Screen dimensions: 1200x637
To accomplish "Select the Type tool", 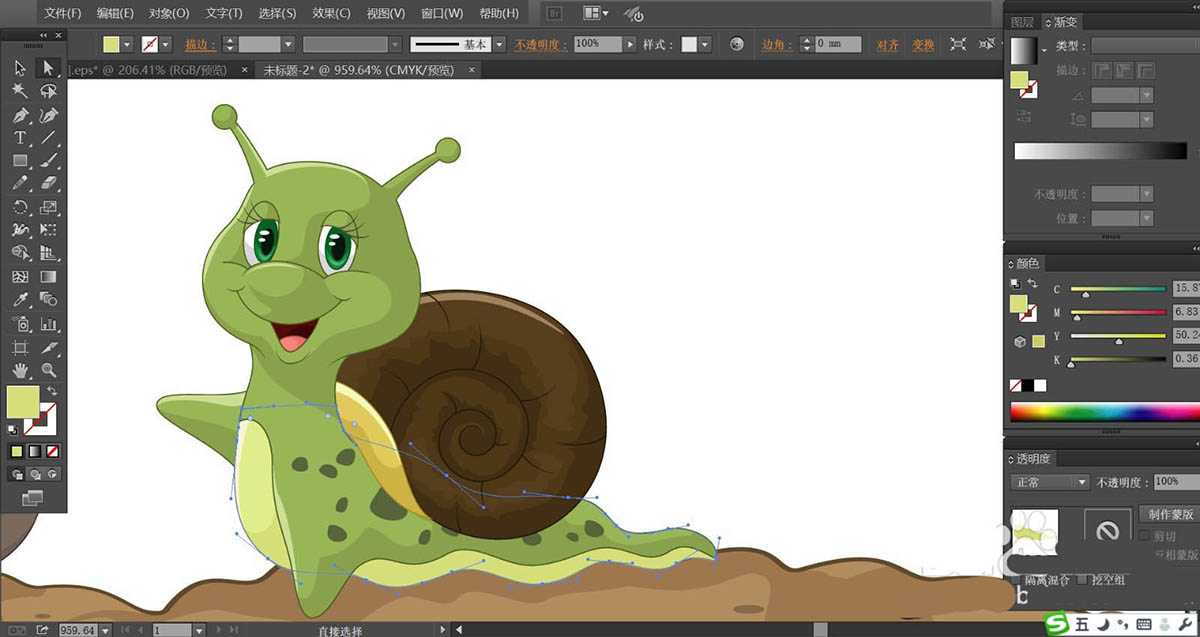I will (x=20, y=138).
